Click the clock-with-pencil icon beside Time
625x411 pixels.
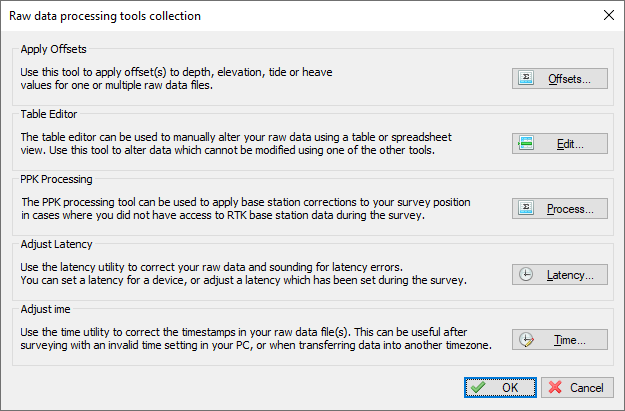(526, 340)
